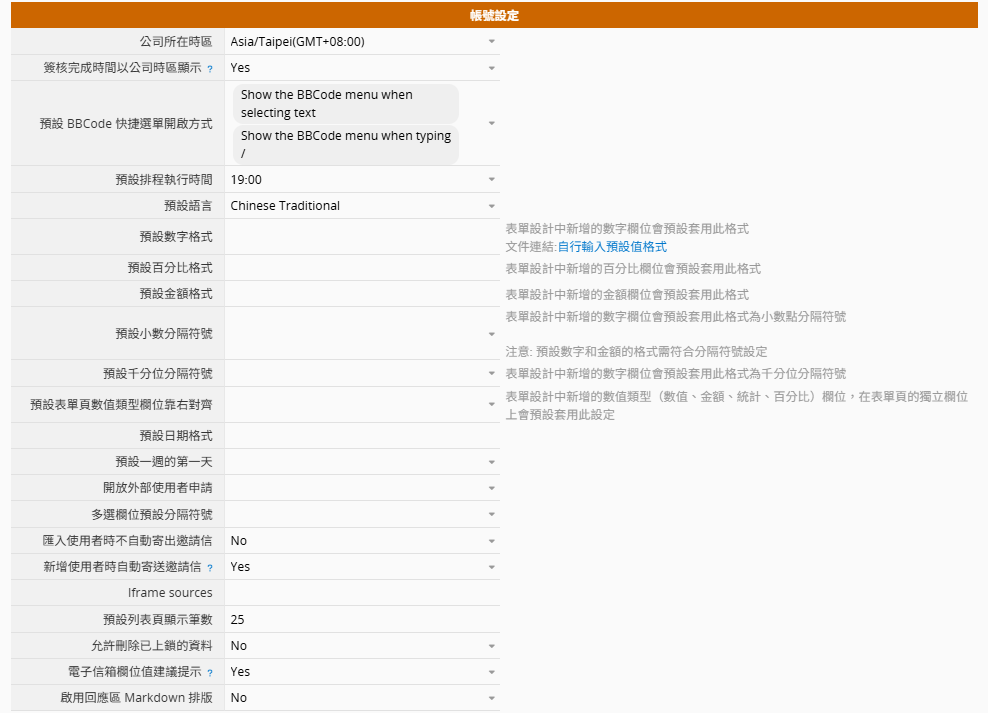988x713 pixels.
Task: Expand the 預設一週的第一天 dropdown
Action: click(361, 462)
